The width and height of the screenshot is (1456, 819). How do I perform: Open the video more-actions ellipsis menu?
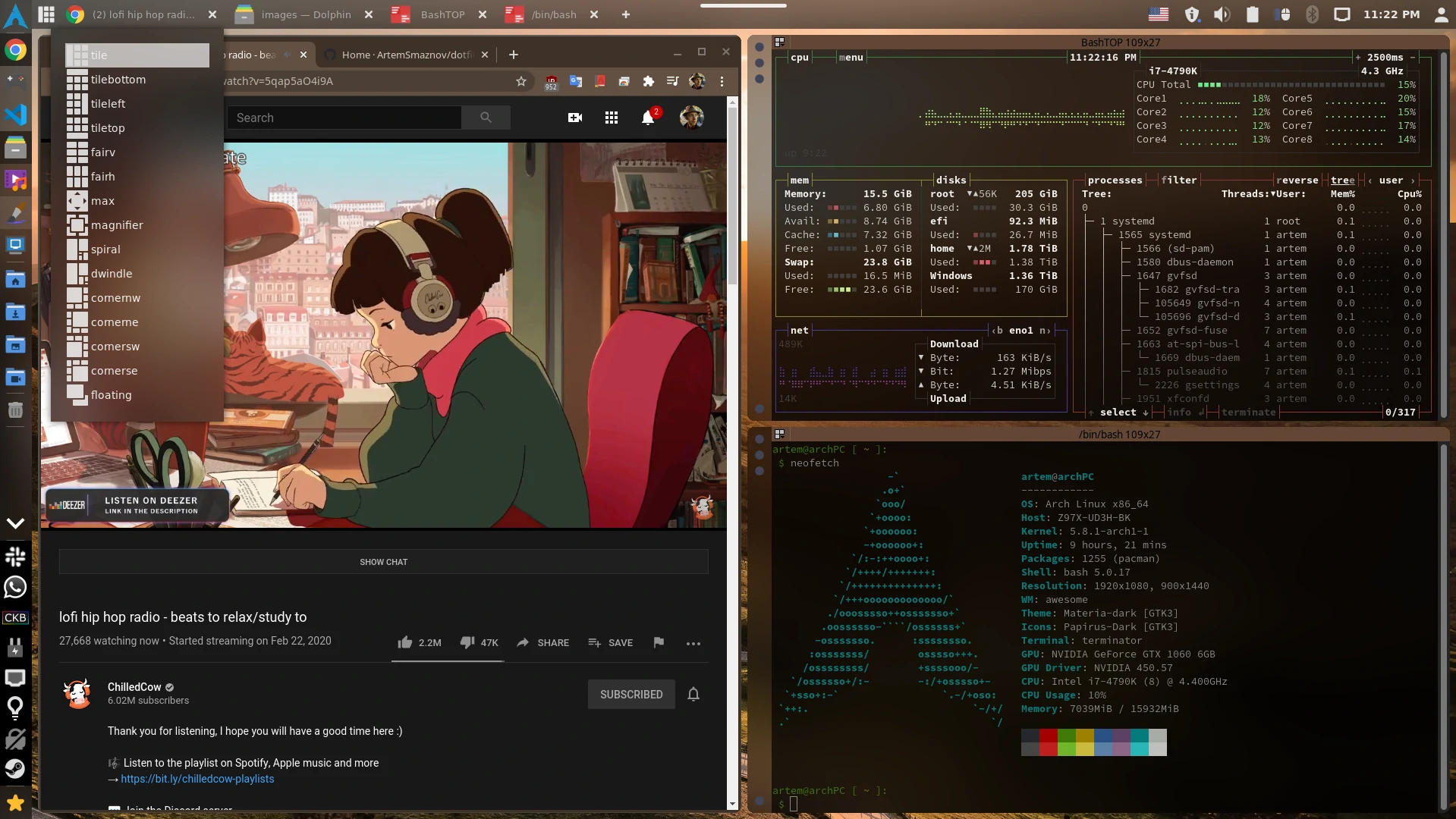tap(693, 643)
